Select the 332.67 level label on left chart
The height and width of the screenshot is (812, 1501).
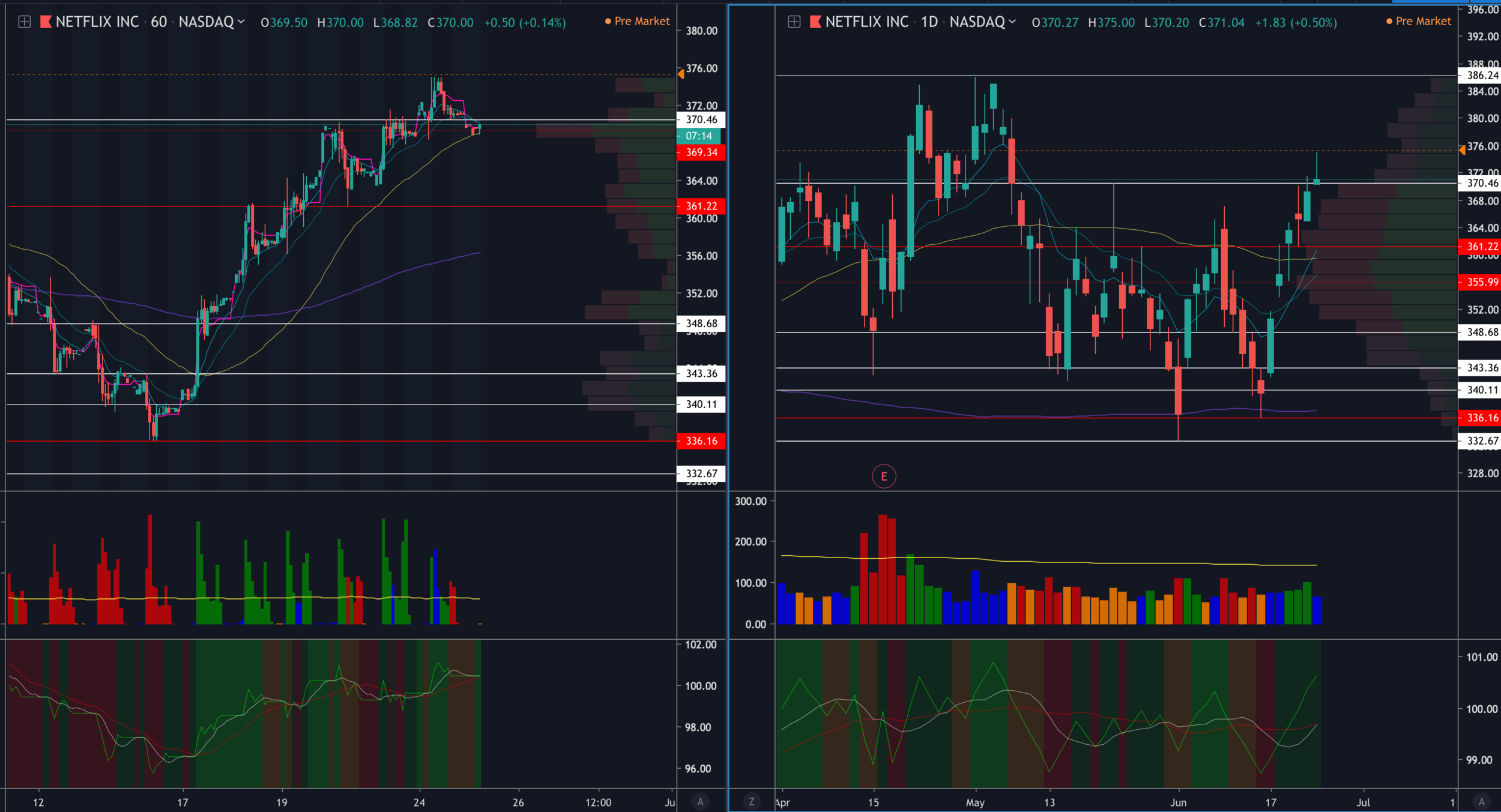click(701, 474)
